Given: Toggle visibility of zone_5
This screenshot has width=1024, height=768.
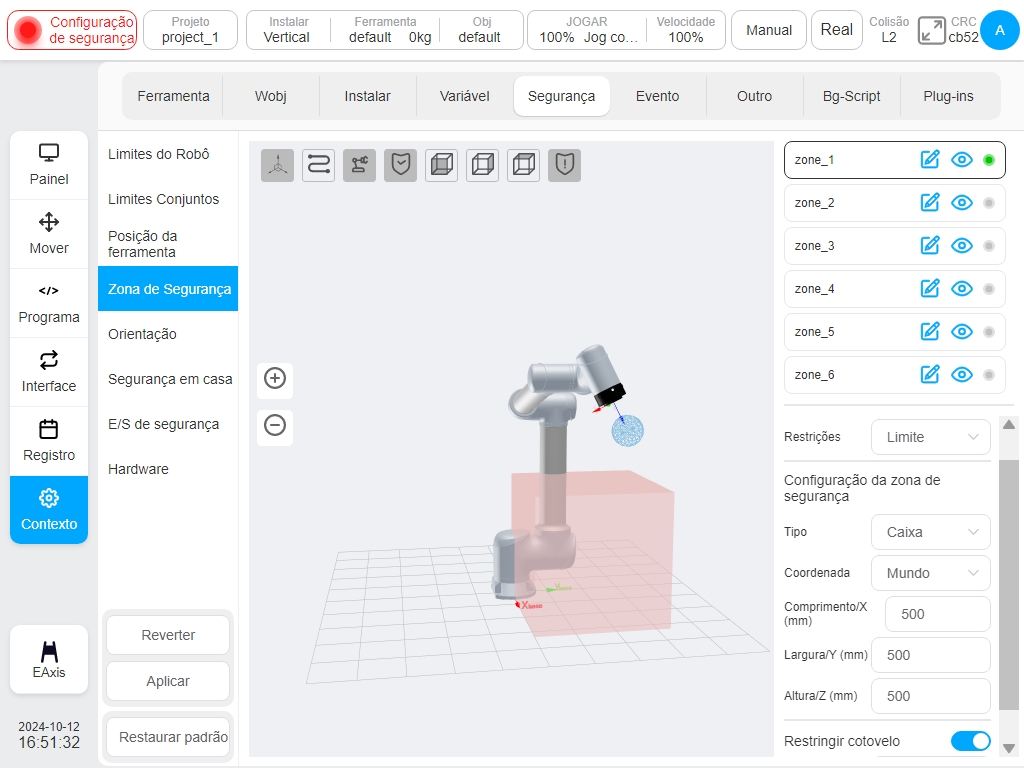Looking at the screenshot, I should (x=961, y=332).
